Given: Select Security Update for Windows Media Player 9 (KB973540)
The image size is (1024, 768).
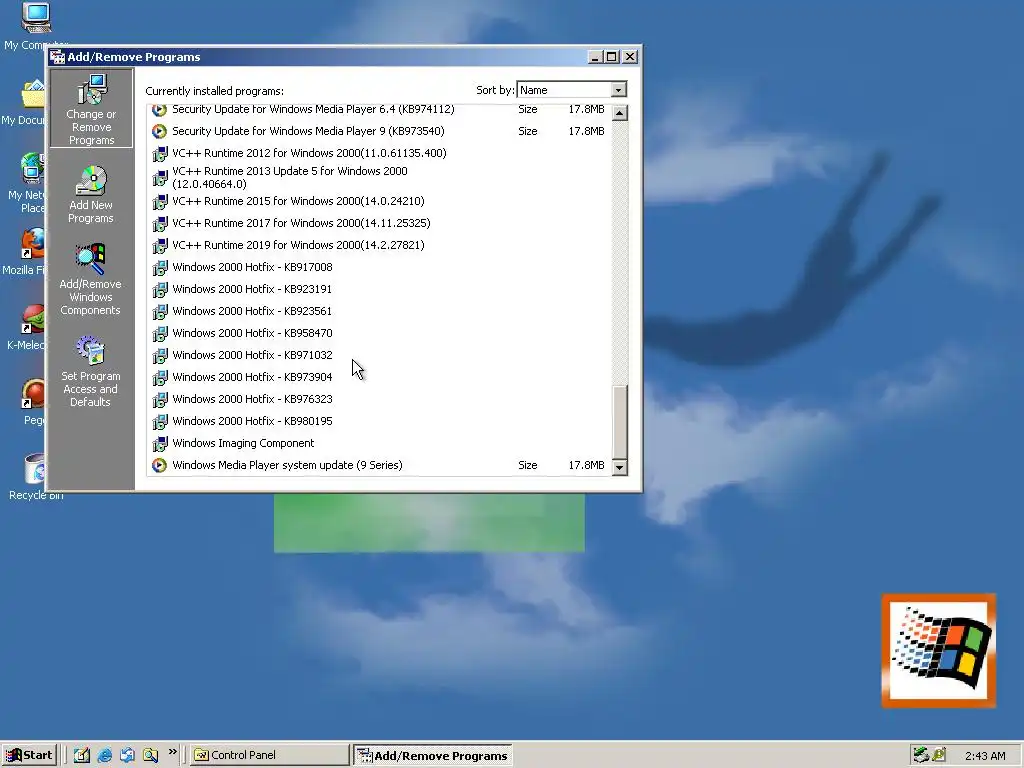Looking at the screenshot, I should [x=379, y=131].
